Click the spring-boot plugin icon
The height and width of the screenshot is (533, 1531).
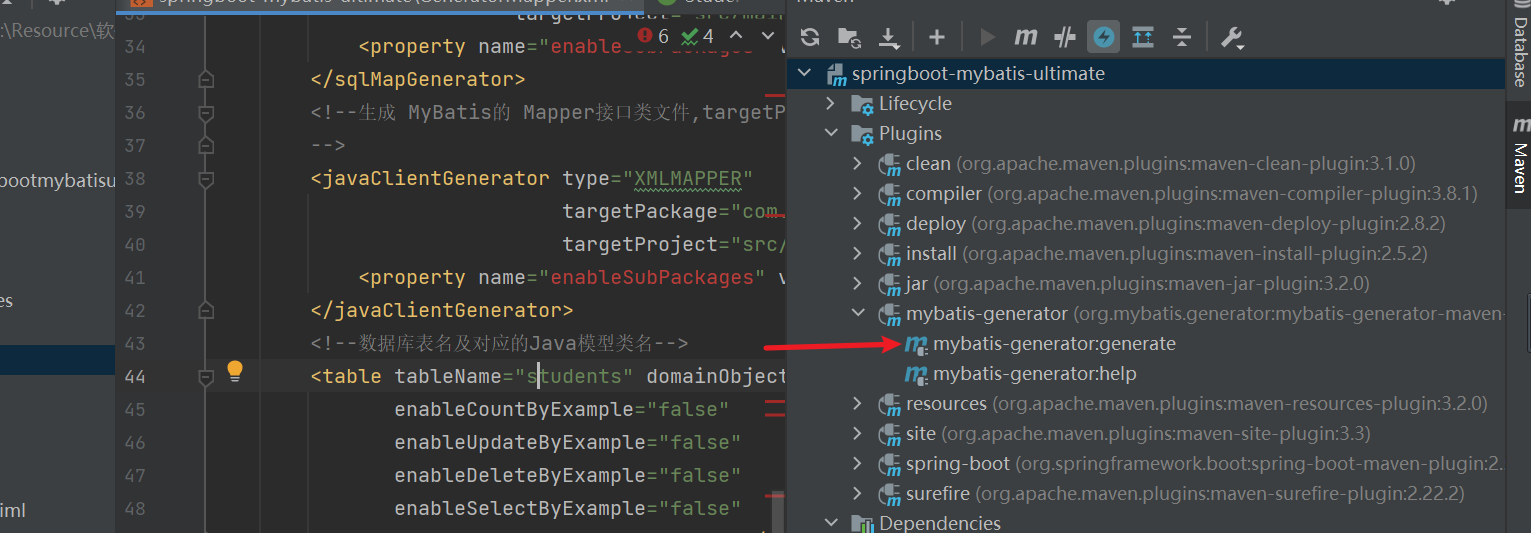click(x=889, y=464)
